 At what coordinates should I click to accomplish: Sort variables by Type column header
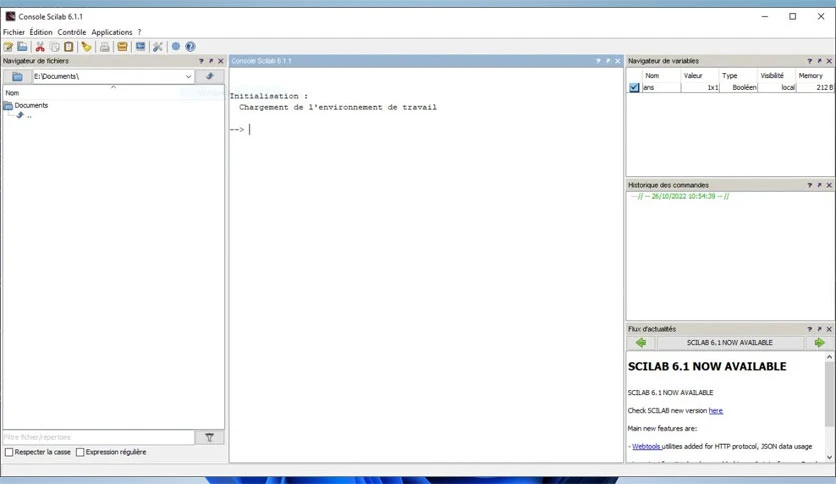pos(738,76)
